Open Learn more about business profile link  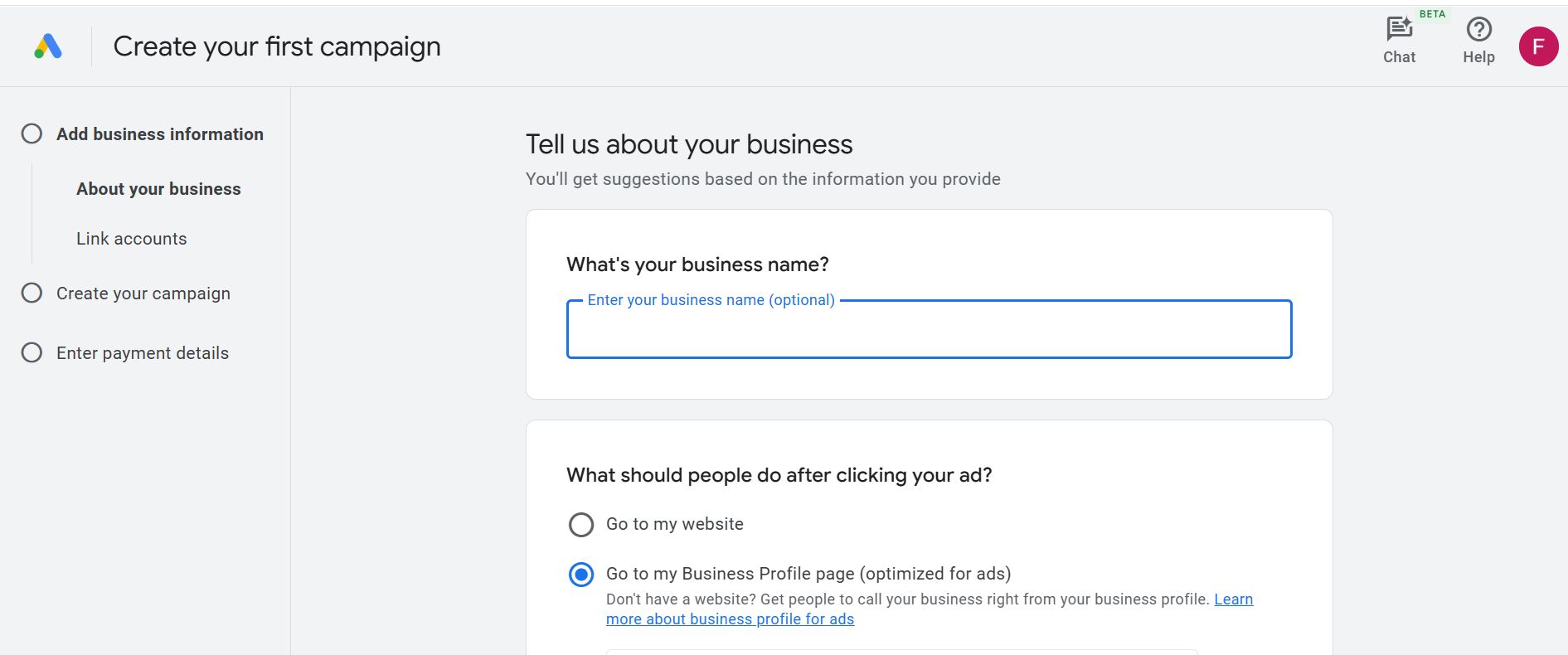(x=730, y=619)
